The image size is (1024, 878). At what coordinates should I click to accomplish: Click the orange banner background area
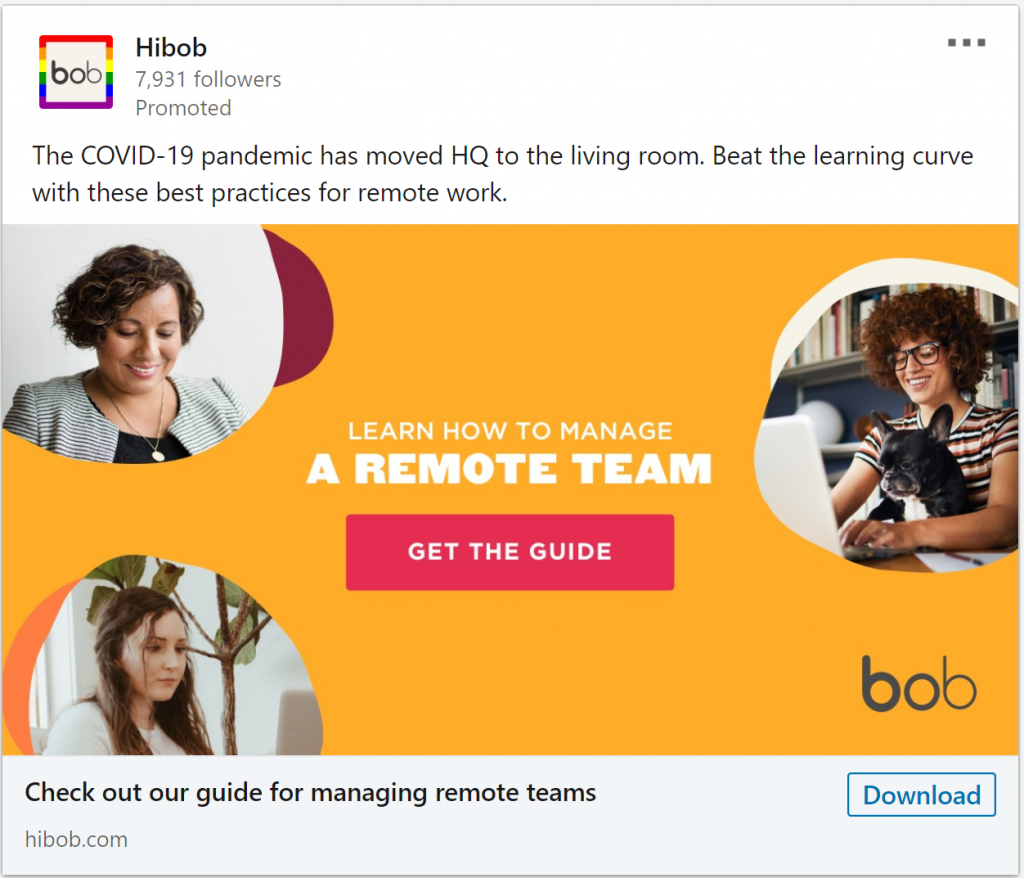pos(522,314)
